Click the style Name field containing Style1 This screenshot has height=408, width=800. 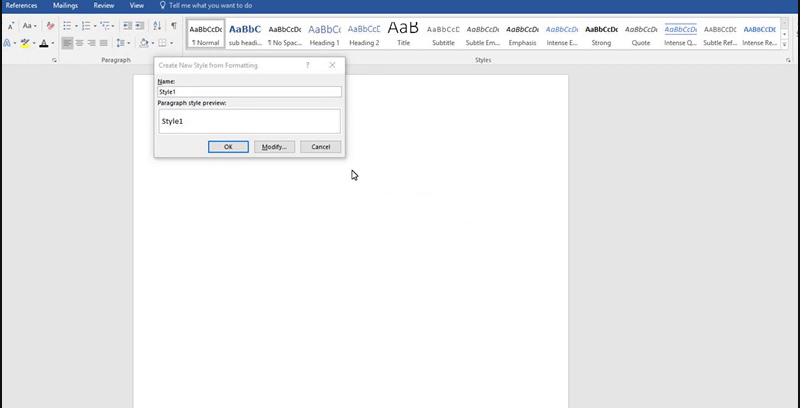(249, 92)
